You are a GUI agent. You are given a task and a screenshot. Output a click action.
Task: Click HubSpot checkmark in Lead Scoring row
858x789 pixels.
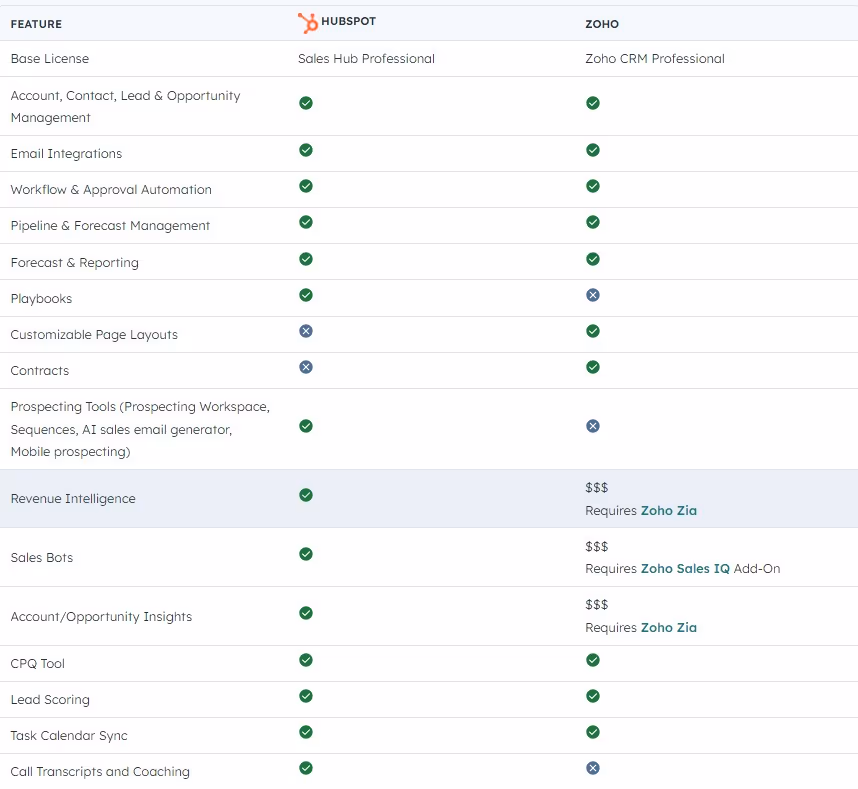coord(306,696)
